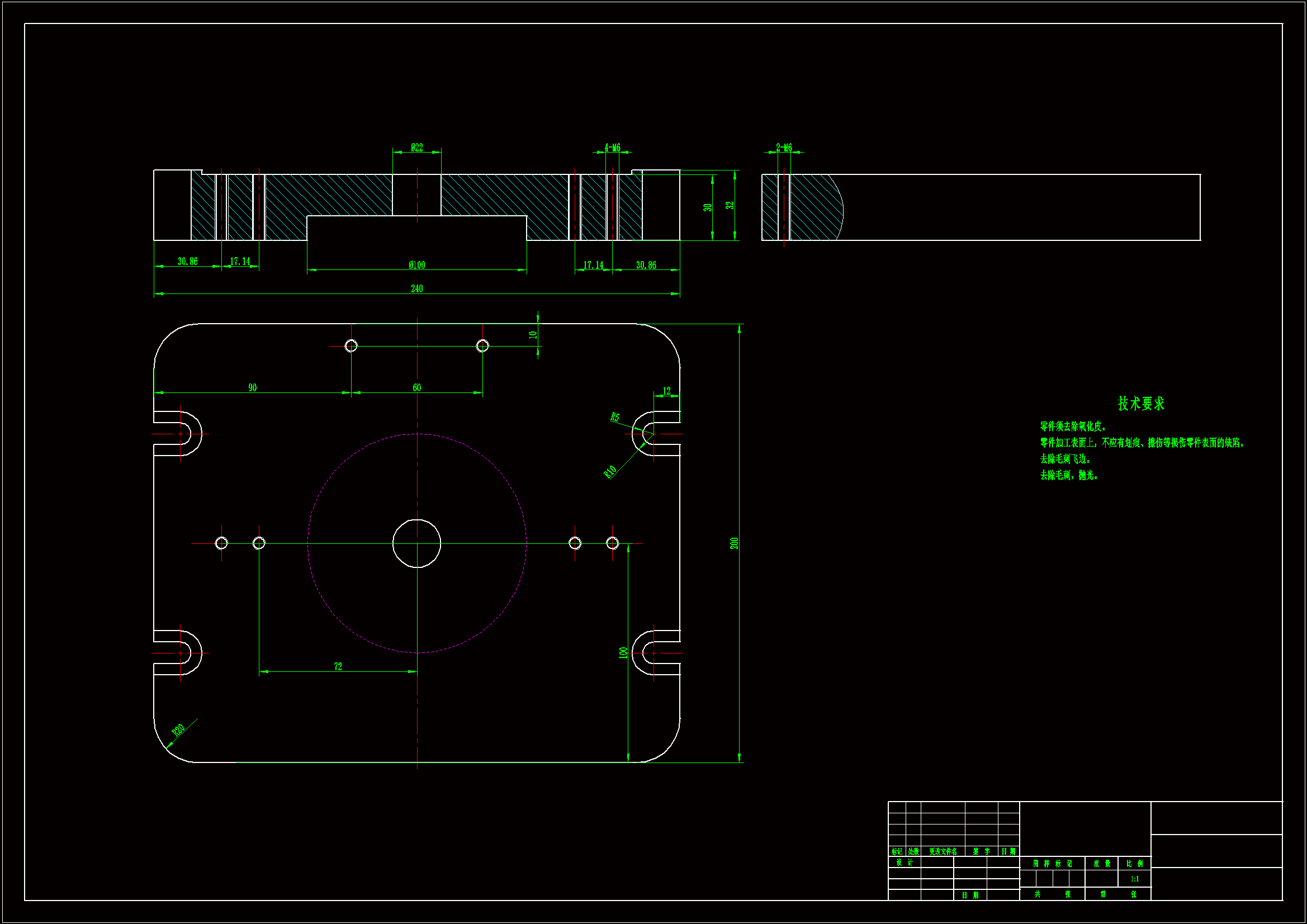Click the Ø22 dimension label

[416, 148]
